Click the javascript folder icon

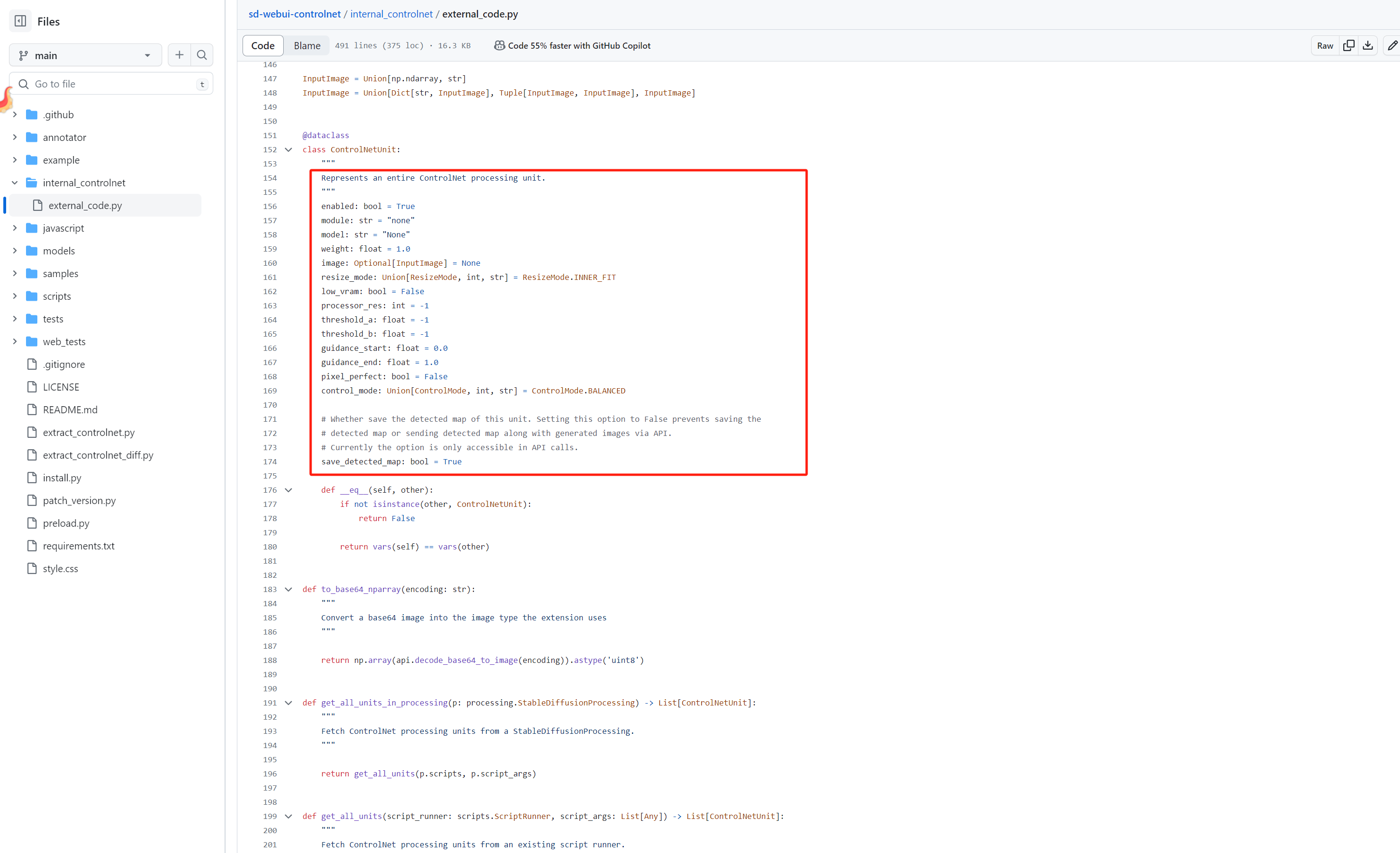coord(32,228)
